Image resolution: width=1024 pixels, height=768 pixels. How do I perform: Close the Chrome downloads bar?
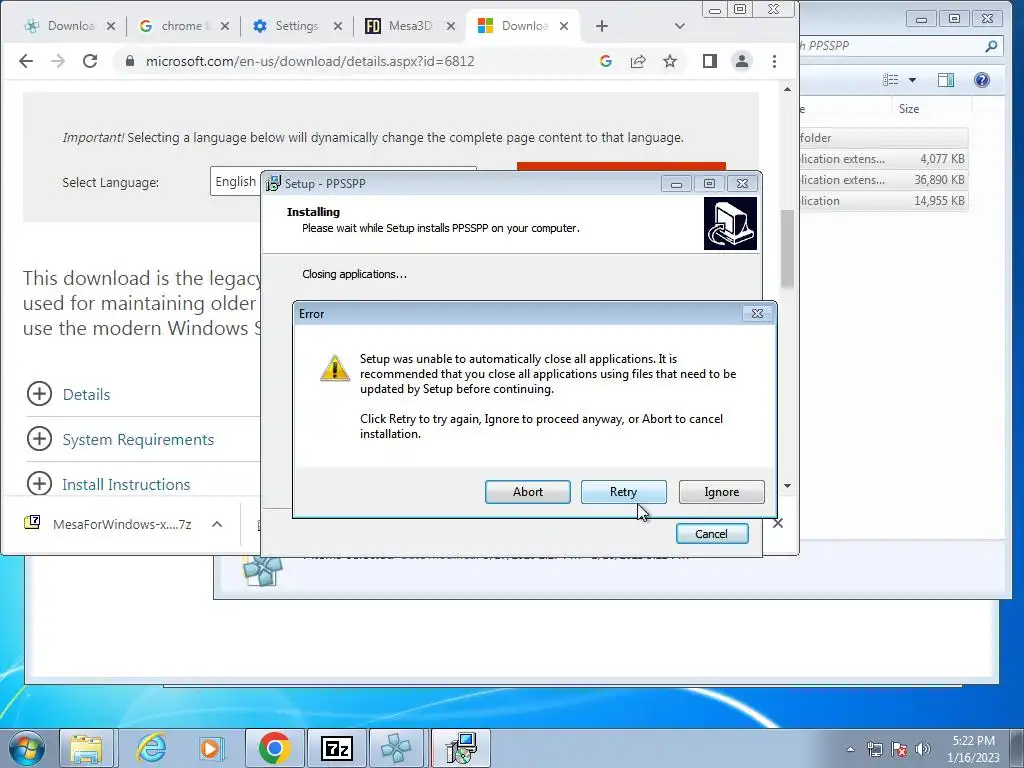778,523
